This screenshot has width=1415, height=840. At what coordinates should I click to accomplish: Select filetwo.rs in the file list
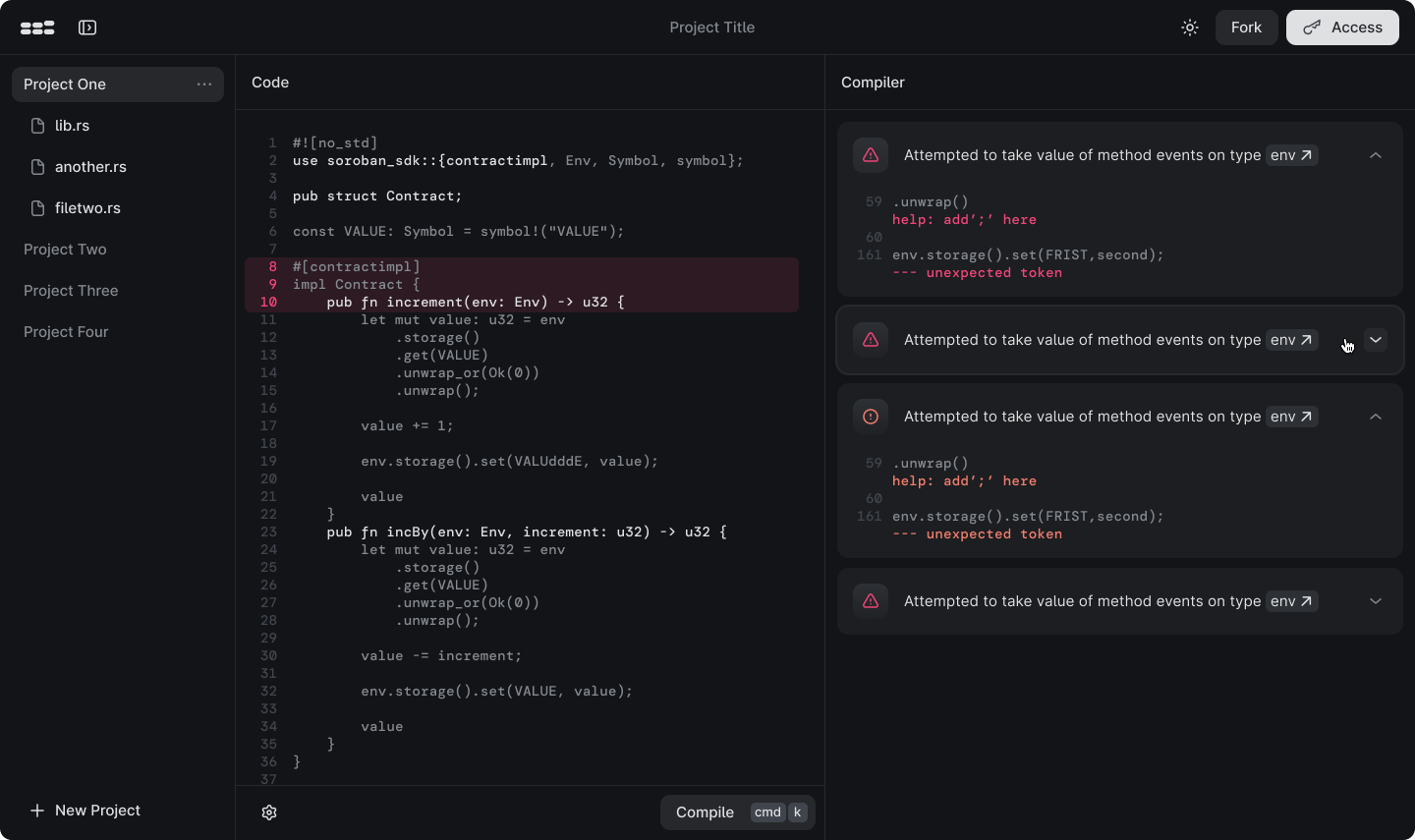87,208
